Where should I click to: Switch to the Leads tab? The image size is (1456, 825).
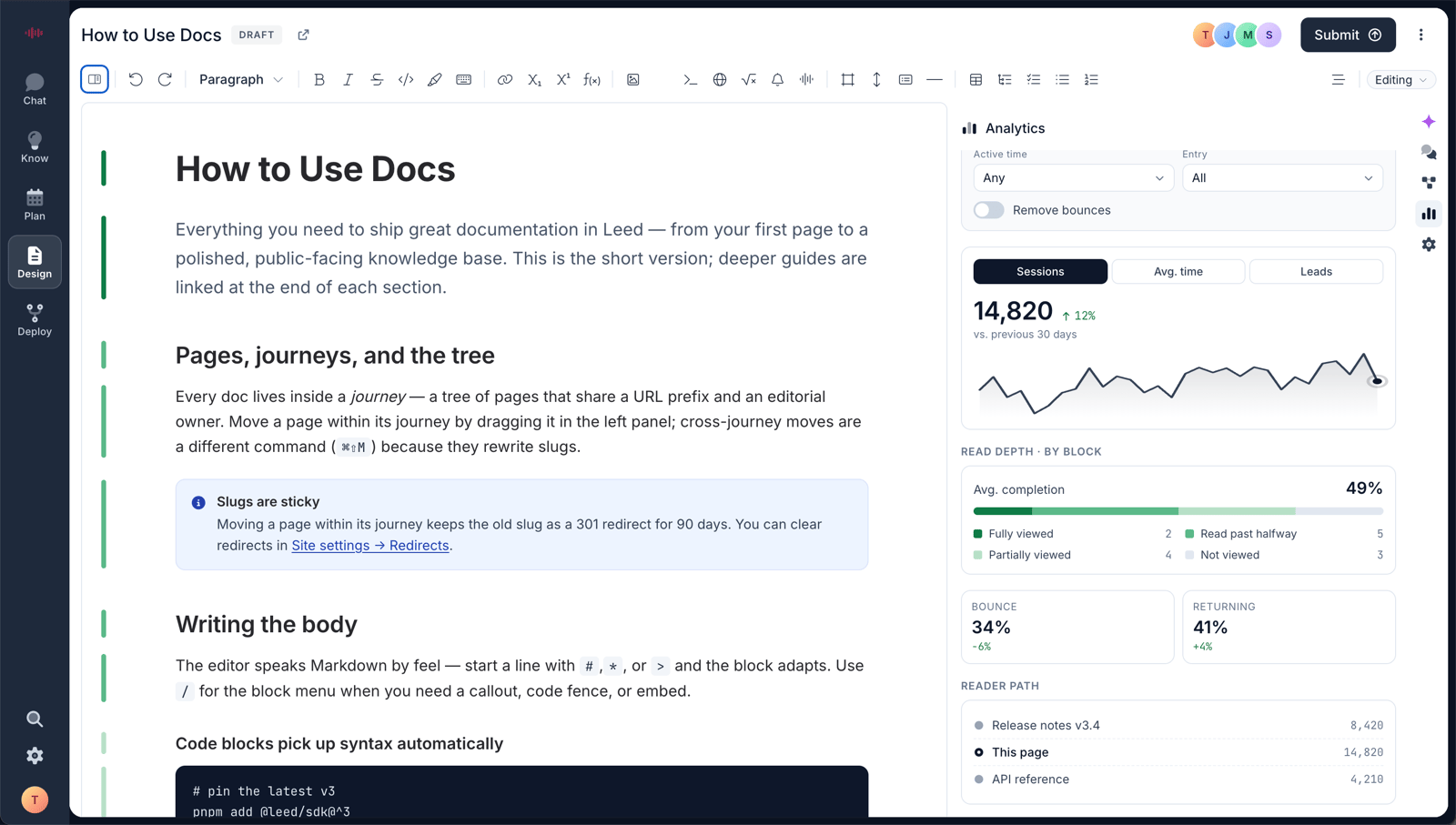tap(1316, 271)
